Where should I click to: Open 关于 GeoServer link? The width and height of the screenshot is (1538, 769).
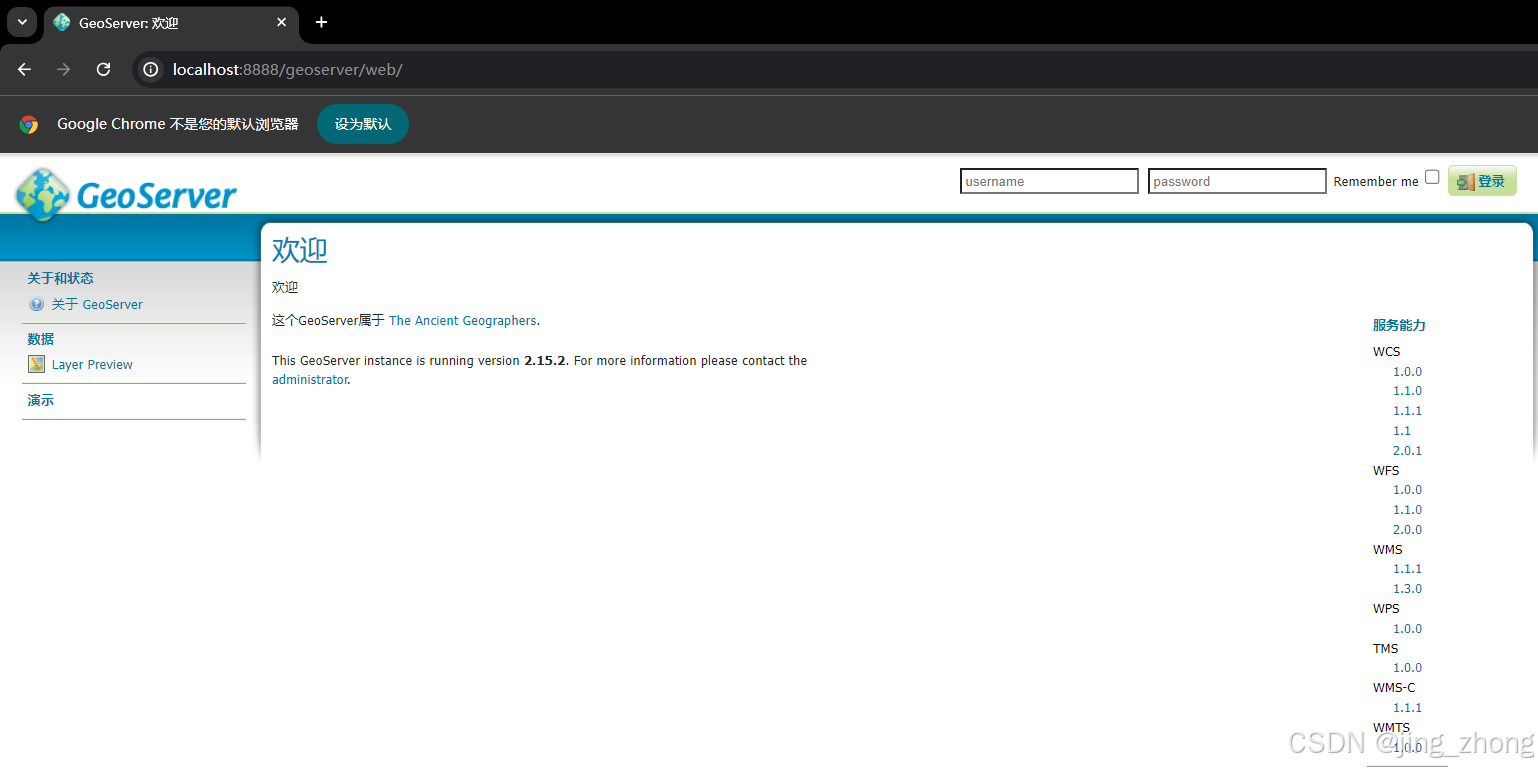tap(97, 305)
